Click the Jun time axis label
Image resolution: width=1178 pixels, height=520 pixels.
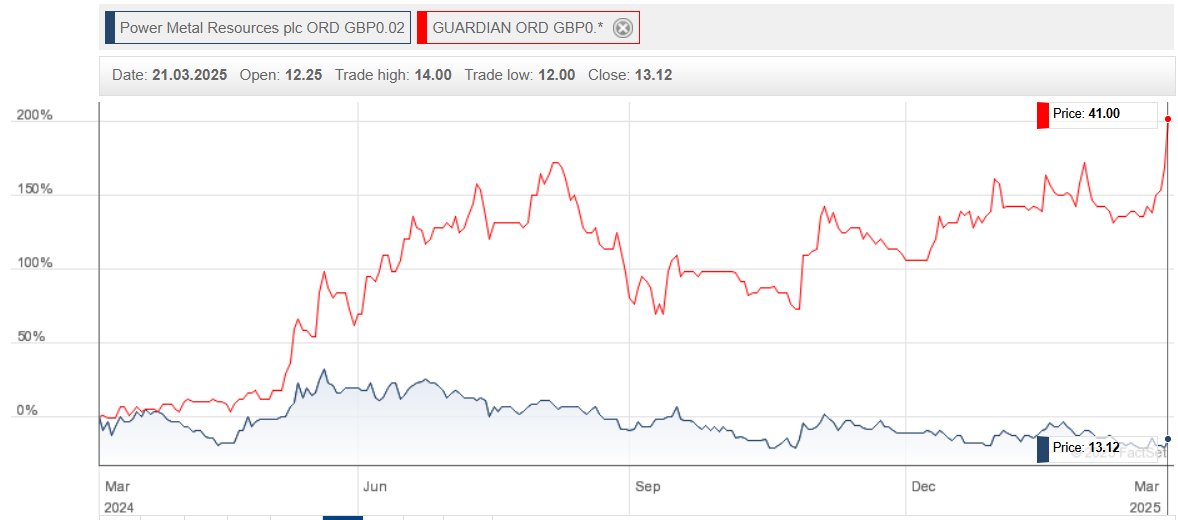(x=375, y=487)
